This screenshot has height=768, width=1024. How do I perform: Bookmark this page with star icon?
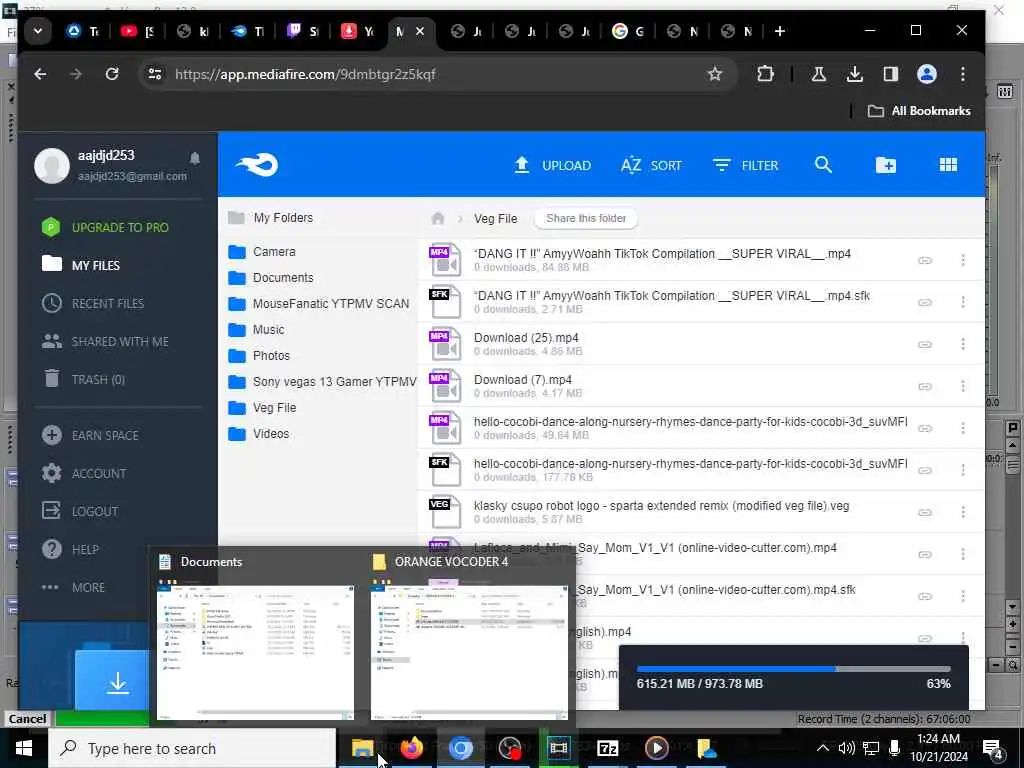pyautogui.click(x=715, y=74)
